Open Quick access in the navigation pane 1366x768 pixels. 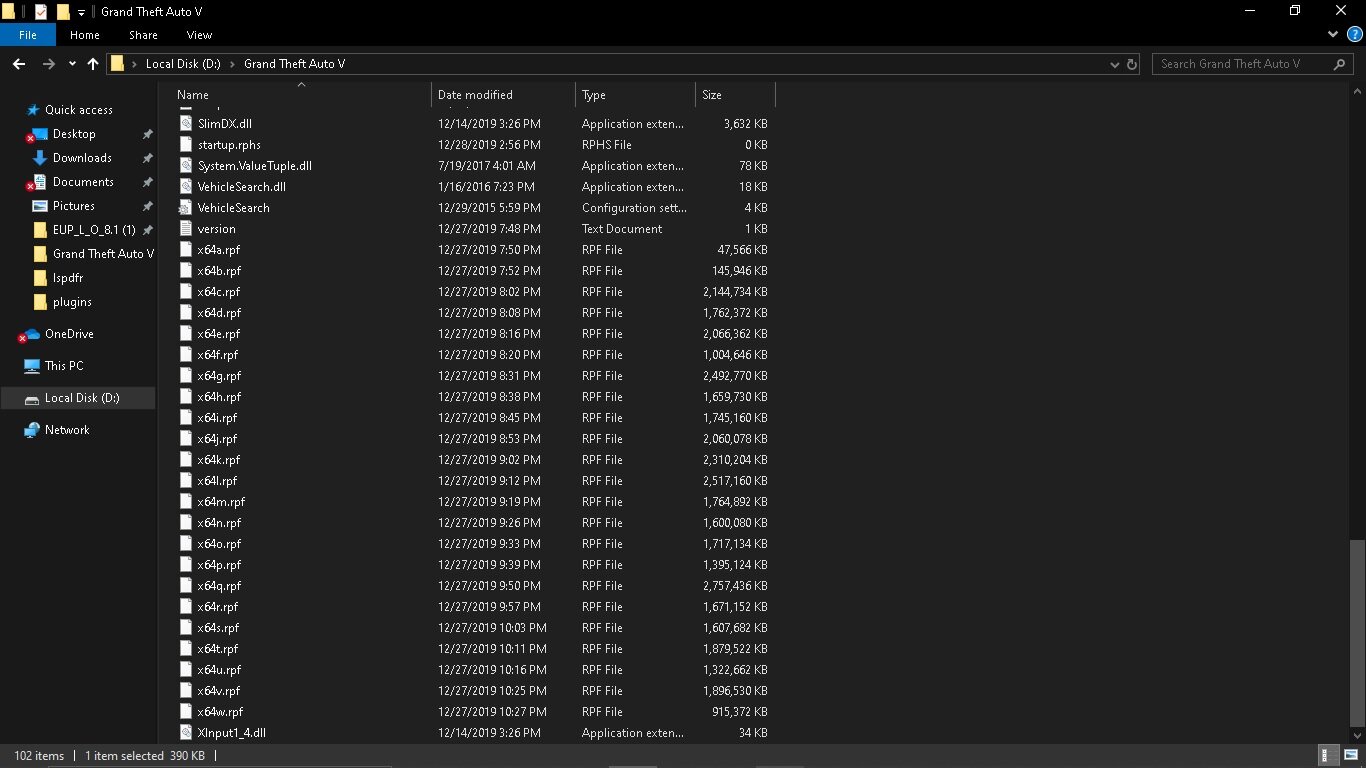coord(79,110)
